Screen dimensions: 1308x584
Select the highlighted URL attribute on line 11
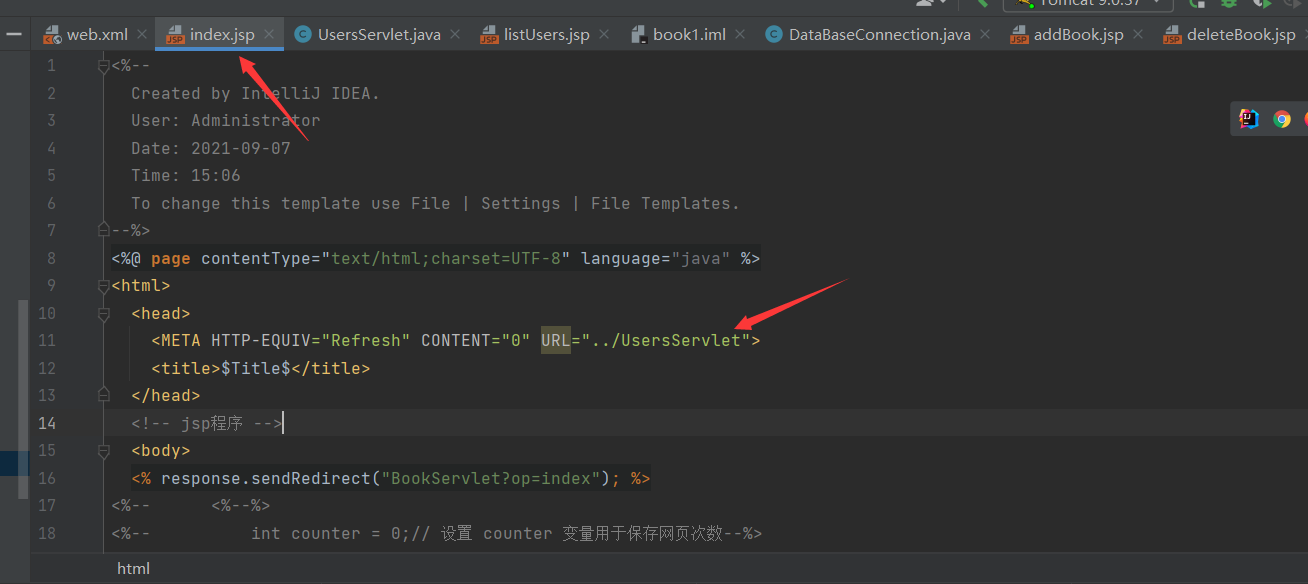(x=555, y=340)
